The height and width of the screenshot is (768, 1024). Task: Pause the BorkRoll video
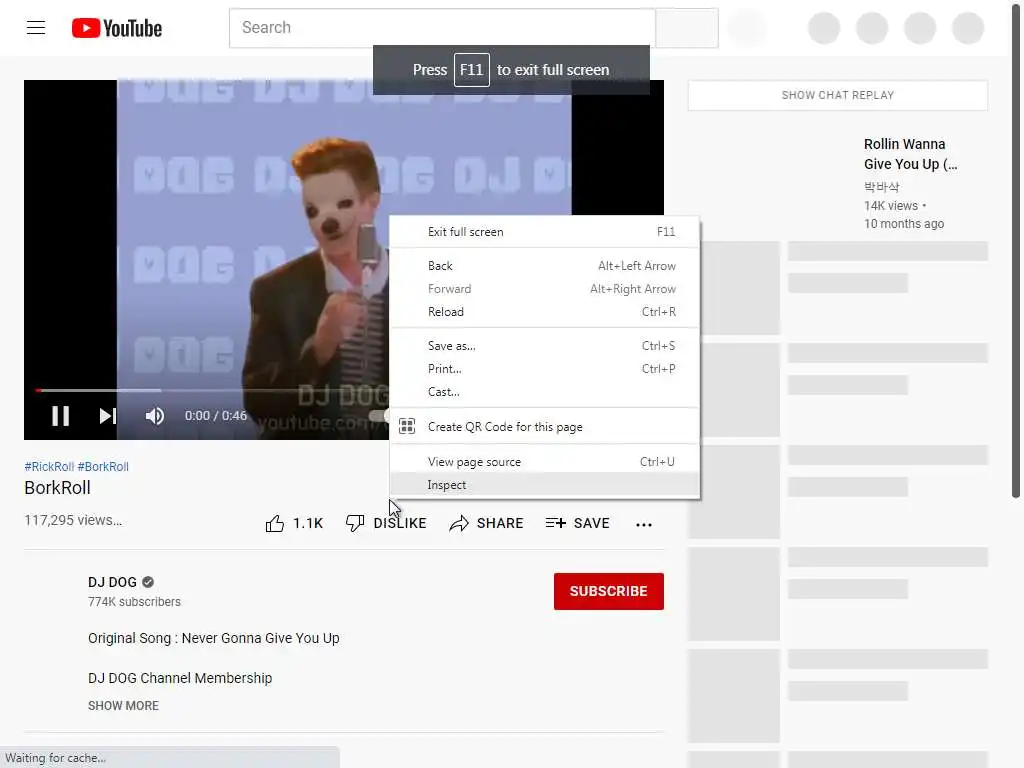pyautogui.click(x=61, y=416)
